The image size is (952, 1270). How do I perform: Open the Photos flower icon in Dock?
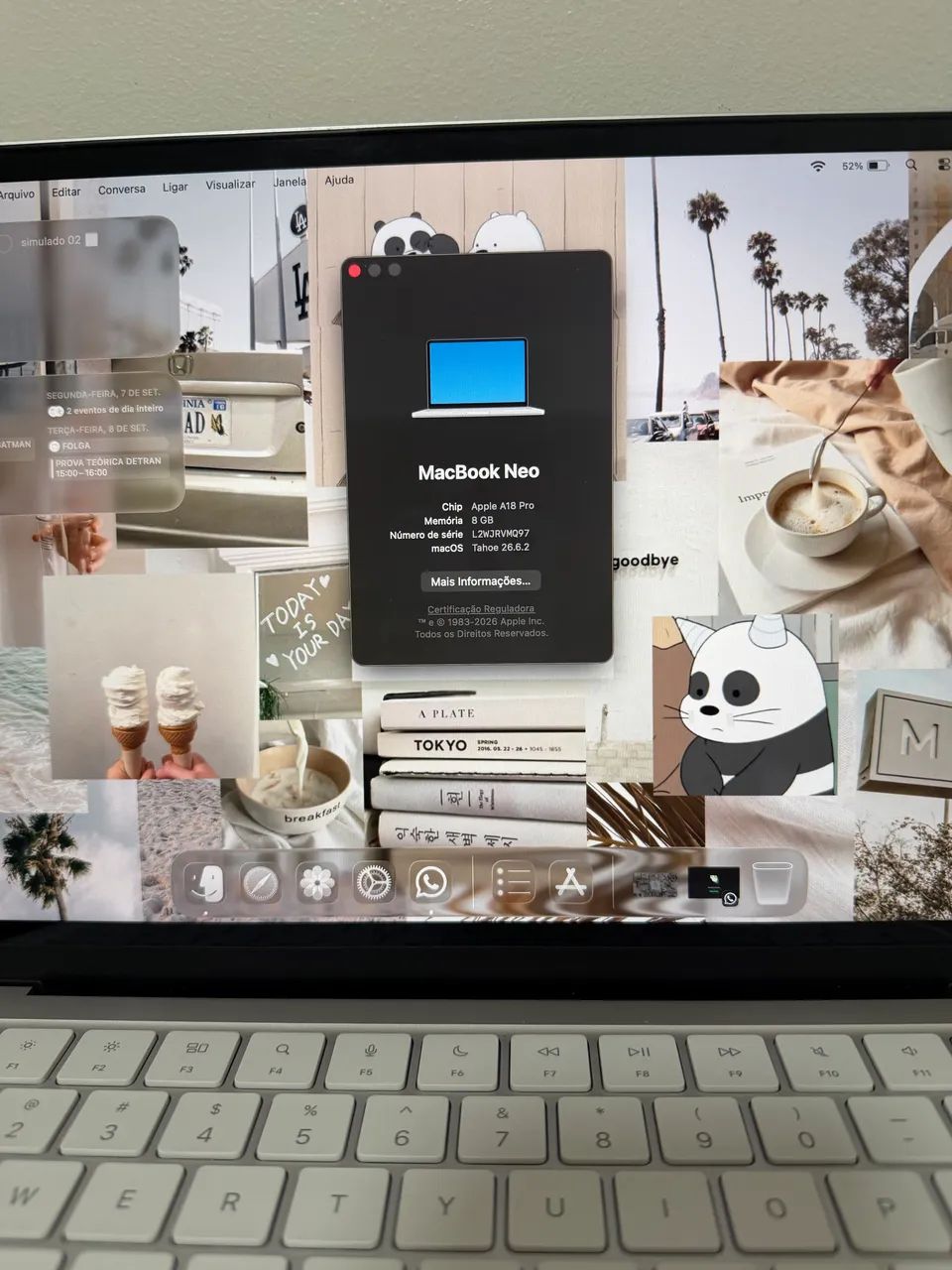click(x=317, y=882)
